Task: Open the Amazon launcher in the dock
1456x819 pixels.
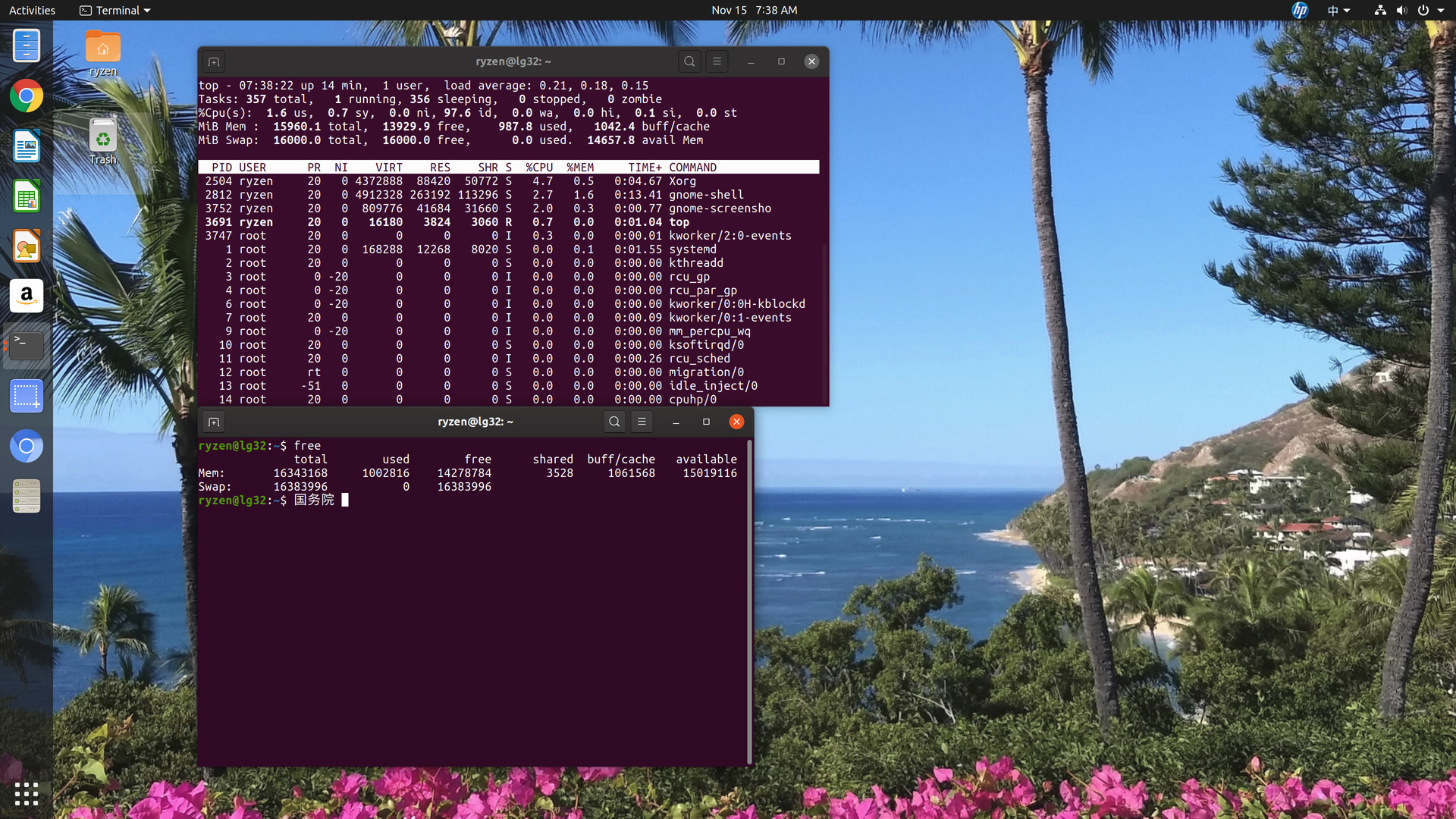Action: coord(27,296)
